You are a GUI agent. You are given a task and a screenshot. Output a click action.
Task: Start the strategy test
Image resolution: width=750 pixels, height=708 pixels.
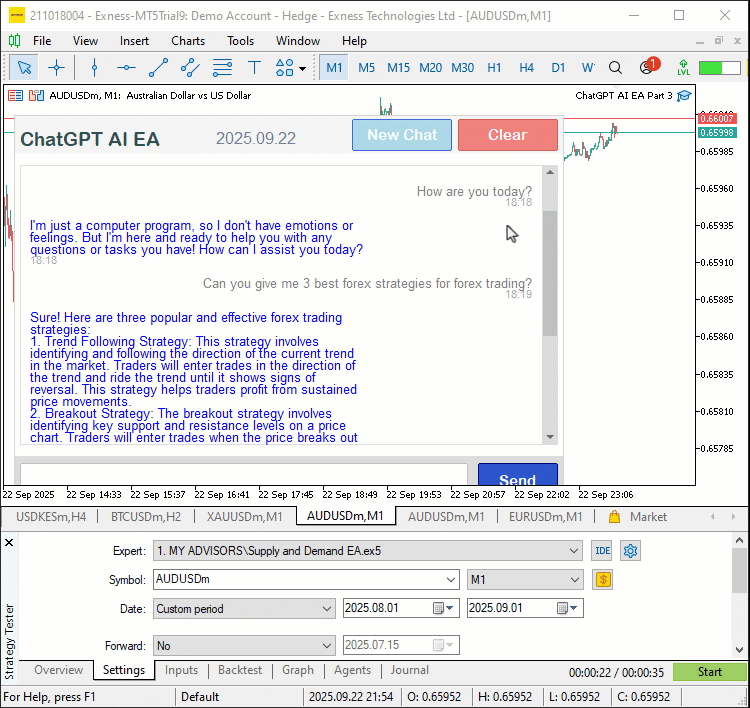pos(709,672)
